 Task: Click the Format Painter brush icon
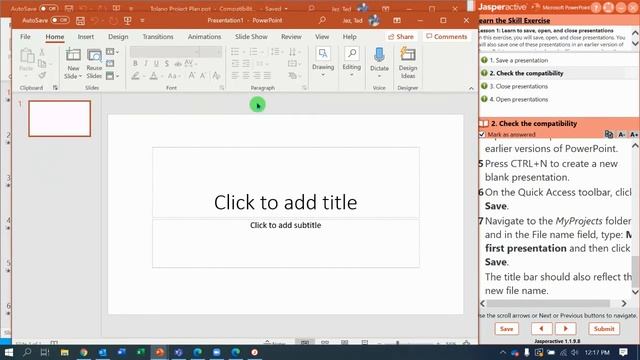click(x=42, y=75)
